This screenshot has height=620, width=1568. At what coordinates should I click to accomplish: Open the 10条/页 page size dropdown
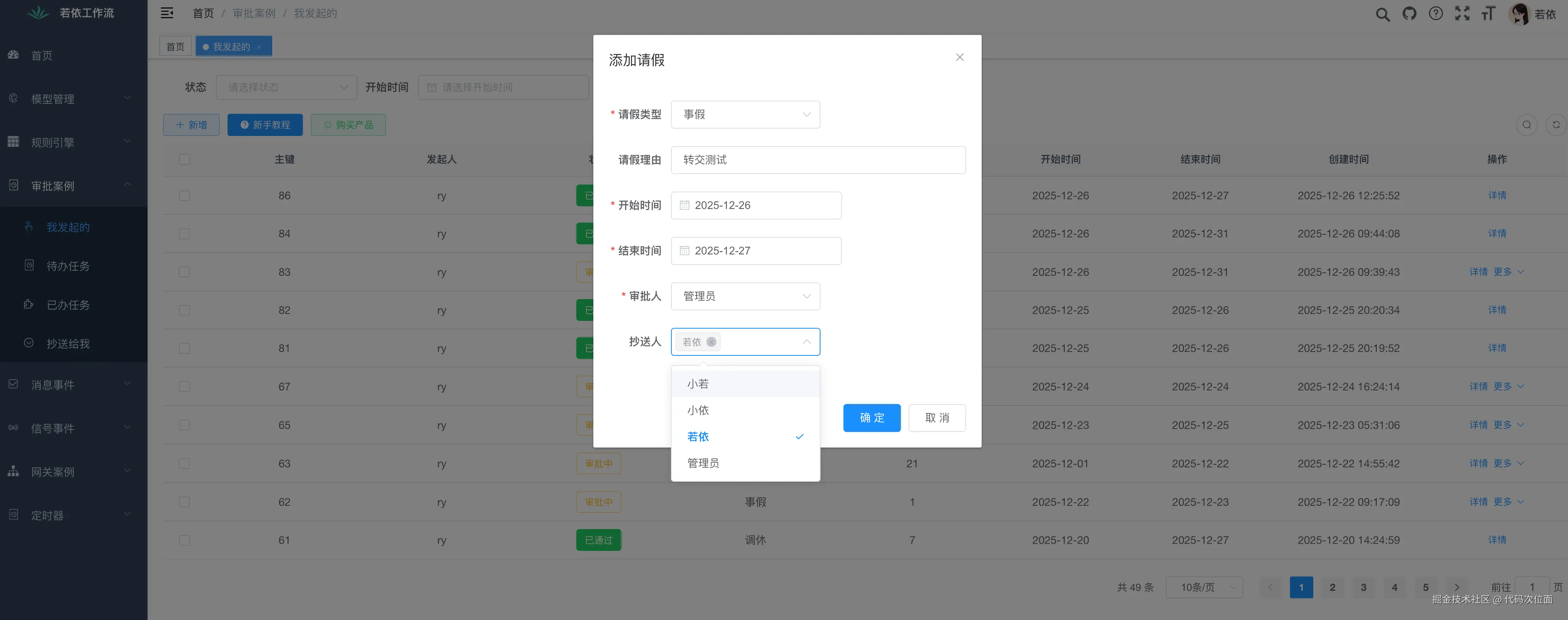(1203, 587)
